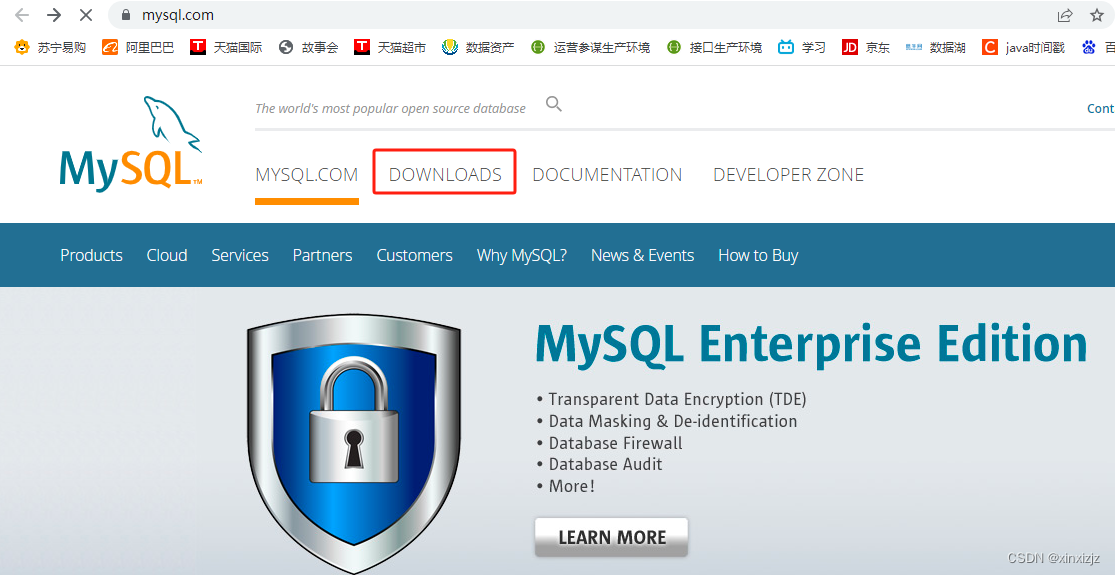This screenshot has height=575, width=1115.
Task: Click the browser forward arrow
Action: 54,15
